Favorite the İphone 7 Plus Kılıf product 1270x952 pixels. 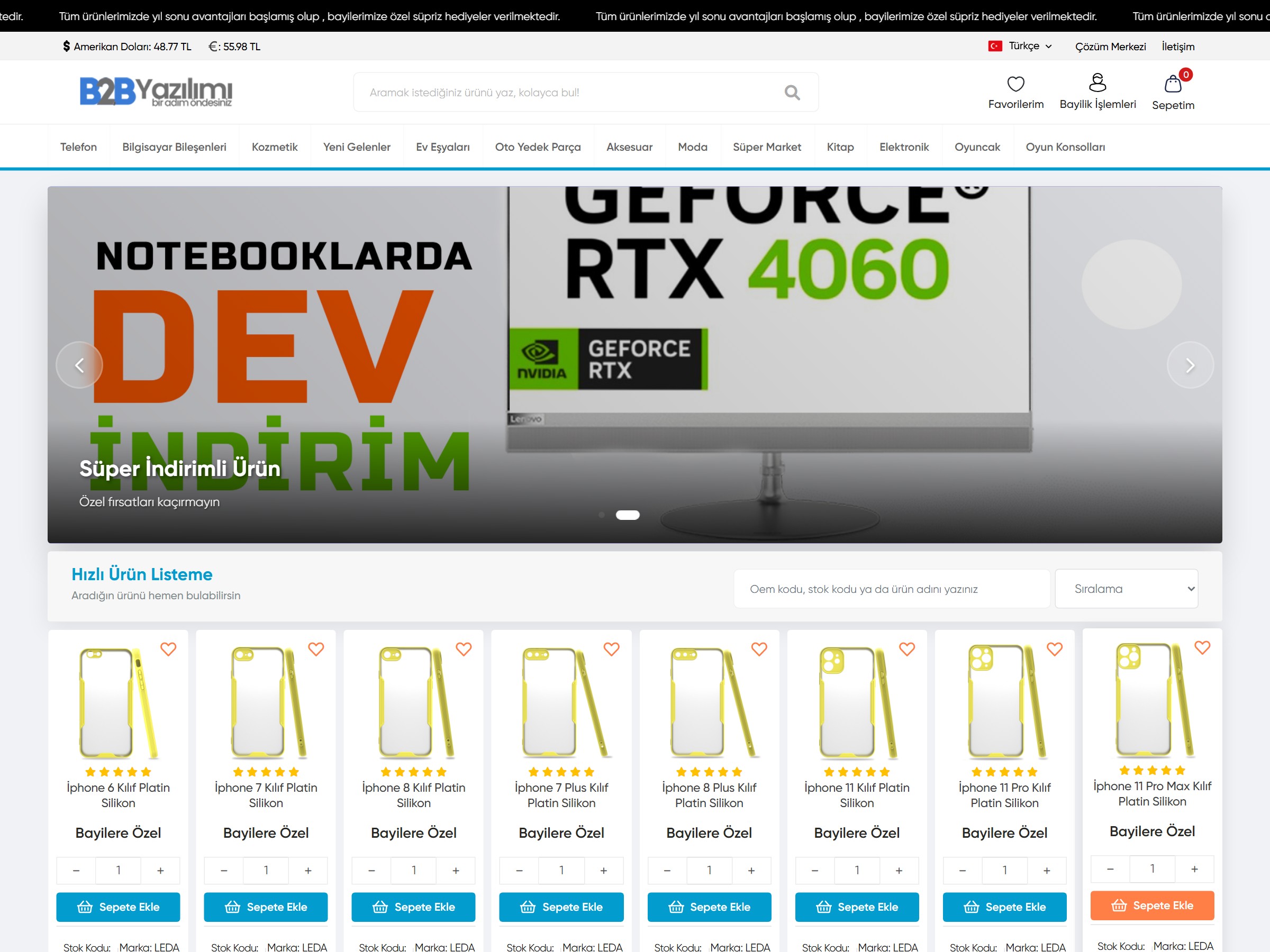click(612, 649)
